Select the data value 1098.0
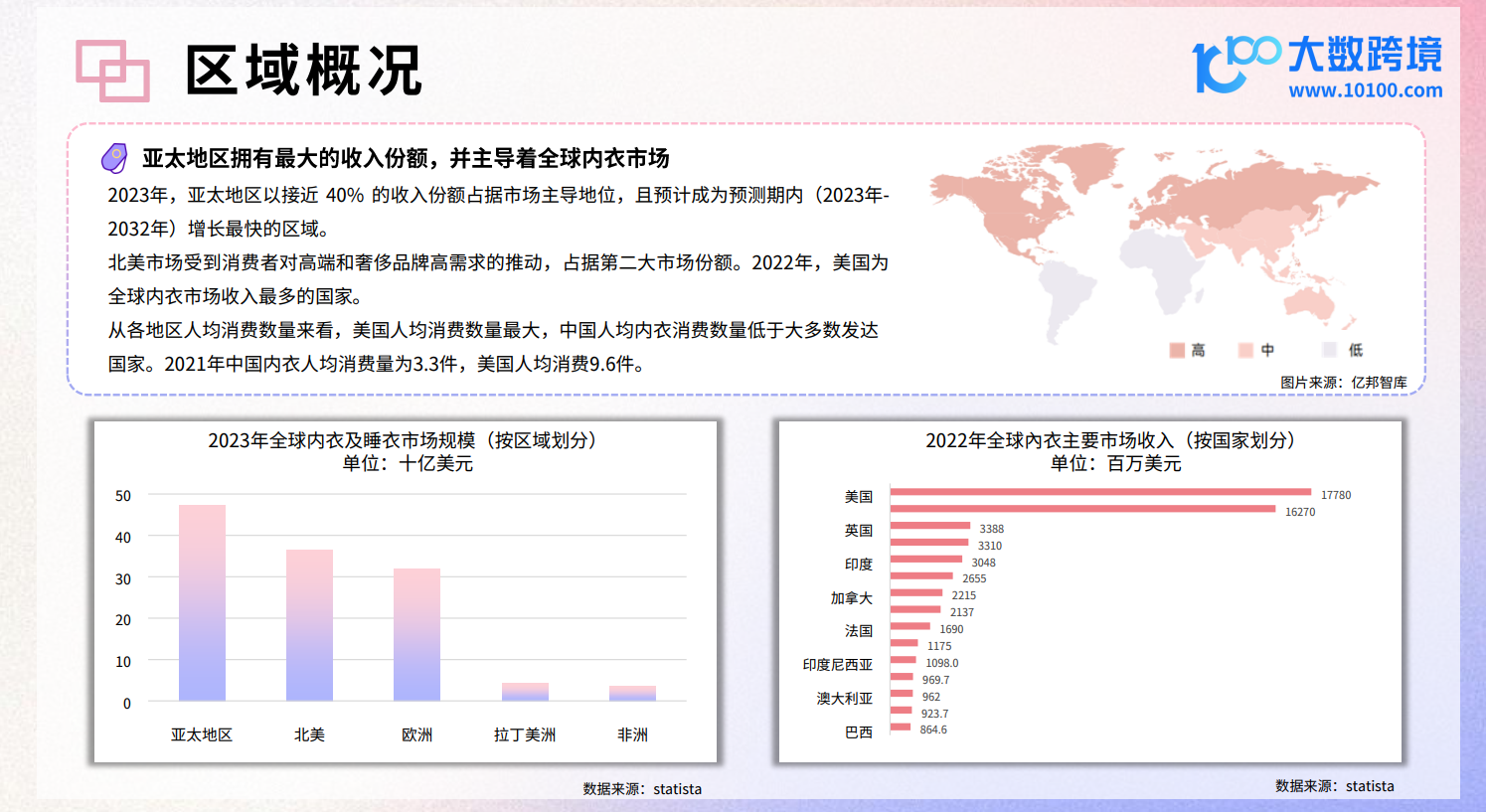The image size is (1486, 812). (x=942, y=663)
